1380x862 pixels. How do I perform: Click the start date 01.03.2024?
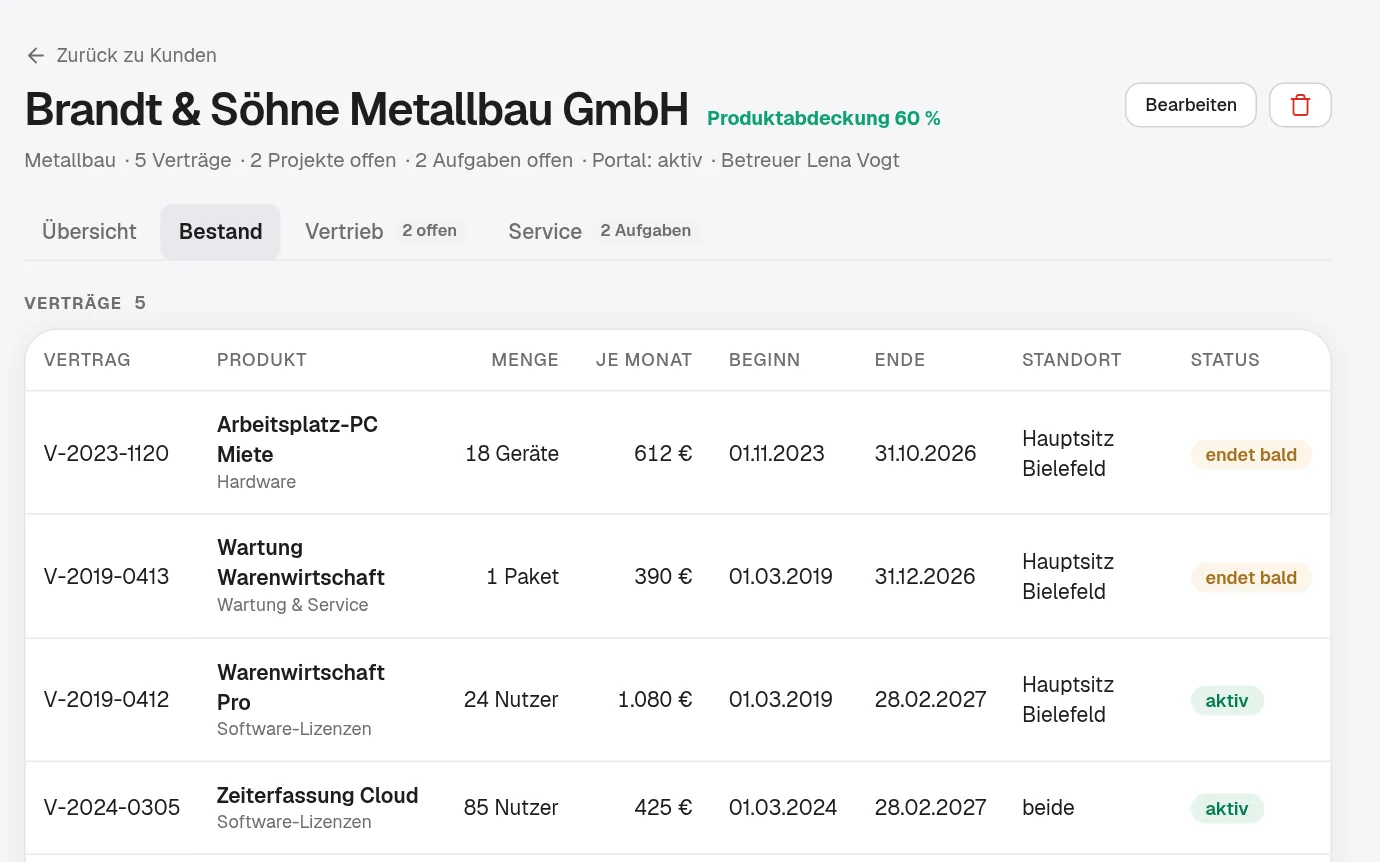click(x=783, y=807)
